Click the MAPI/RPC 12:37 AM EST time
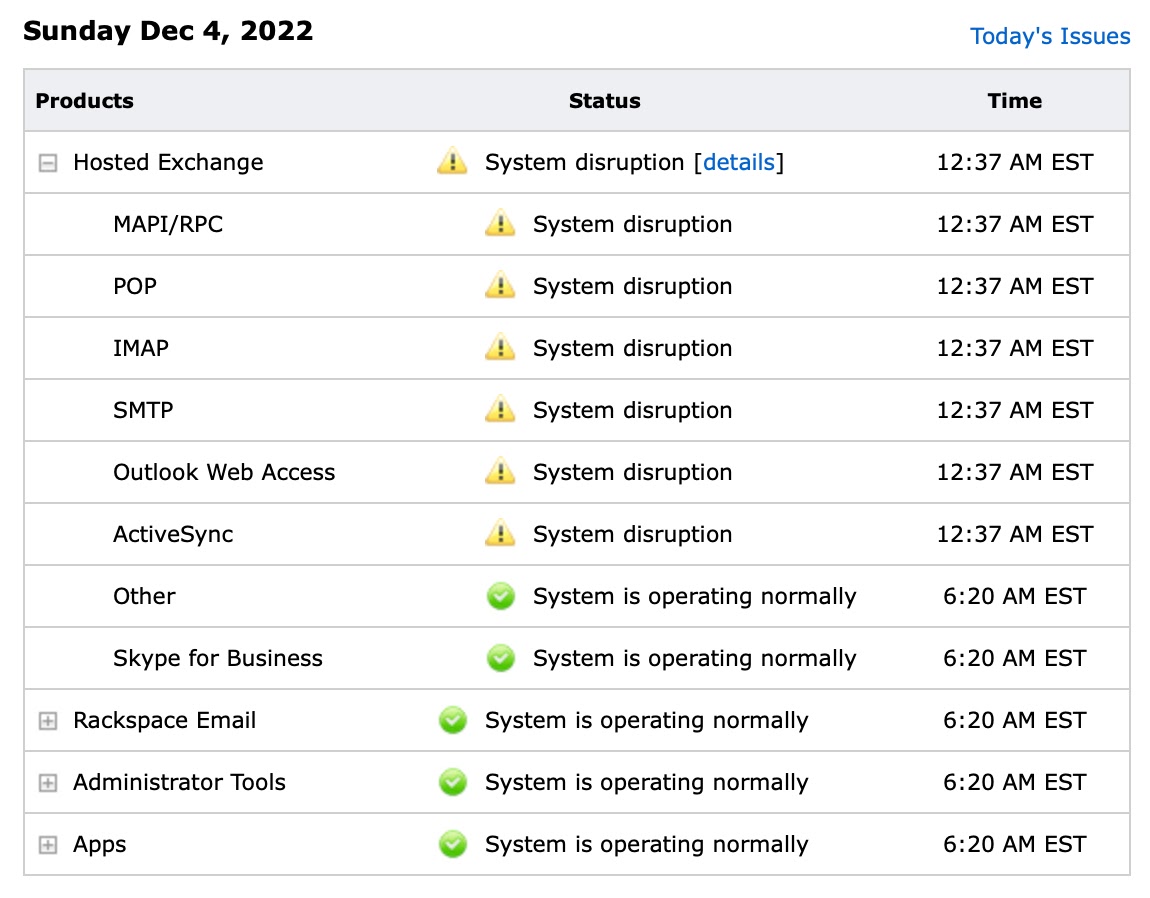 click(1014, 224)
